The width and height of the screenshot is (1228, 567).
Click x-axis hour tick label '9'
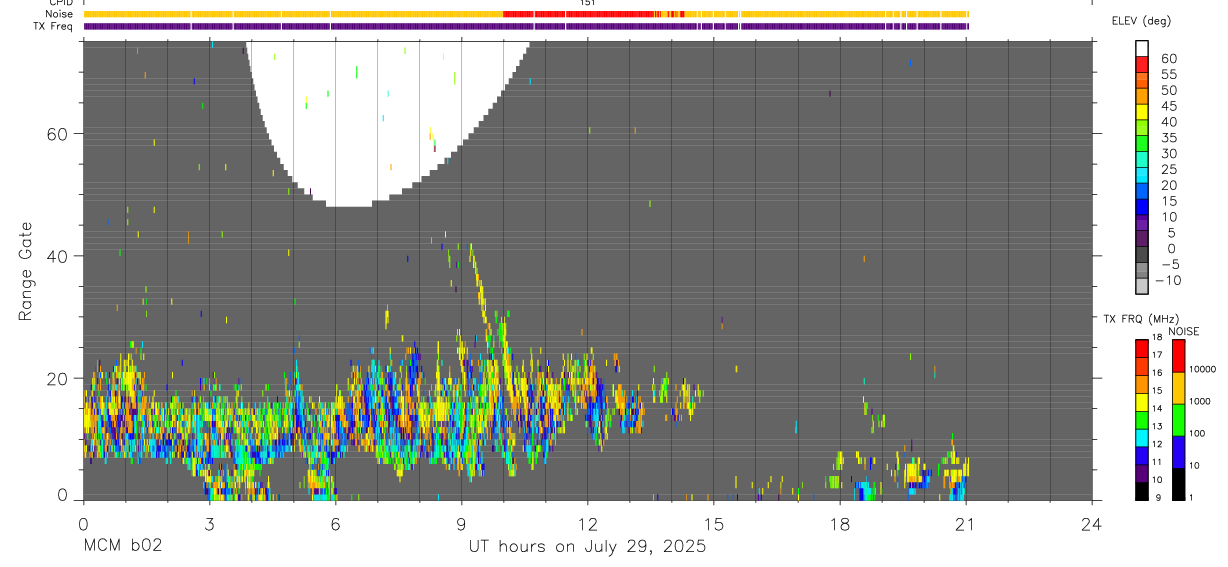pyautogui.click(x=461, y=523)
